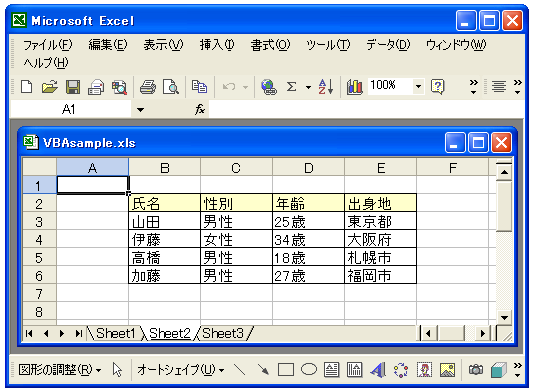This screenshot has height=392, width=533.
Task: Click vertical scrollbar up arrow
Action: pos(504,172)
